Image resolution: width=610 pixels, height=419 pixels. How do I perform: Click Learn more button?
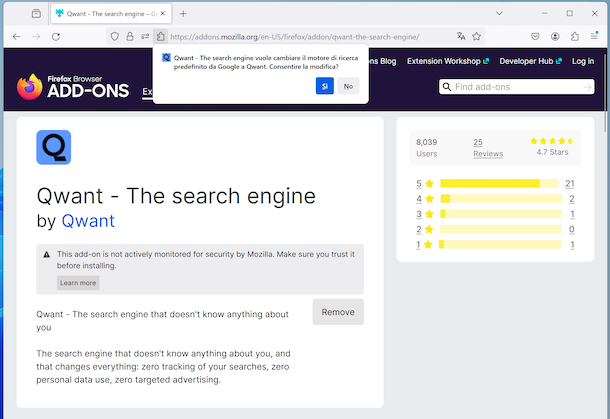[x=78, y=283]
